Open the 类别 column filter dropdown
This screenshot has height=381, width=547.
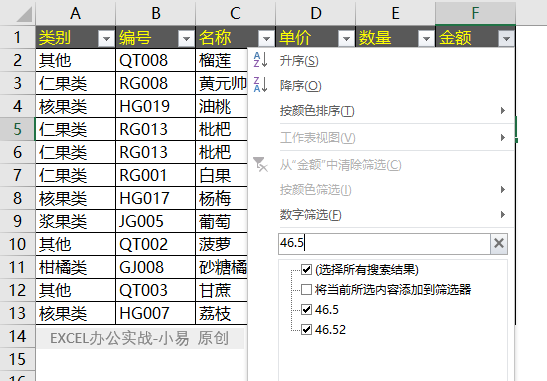(x=106, y=38)
